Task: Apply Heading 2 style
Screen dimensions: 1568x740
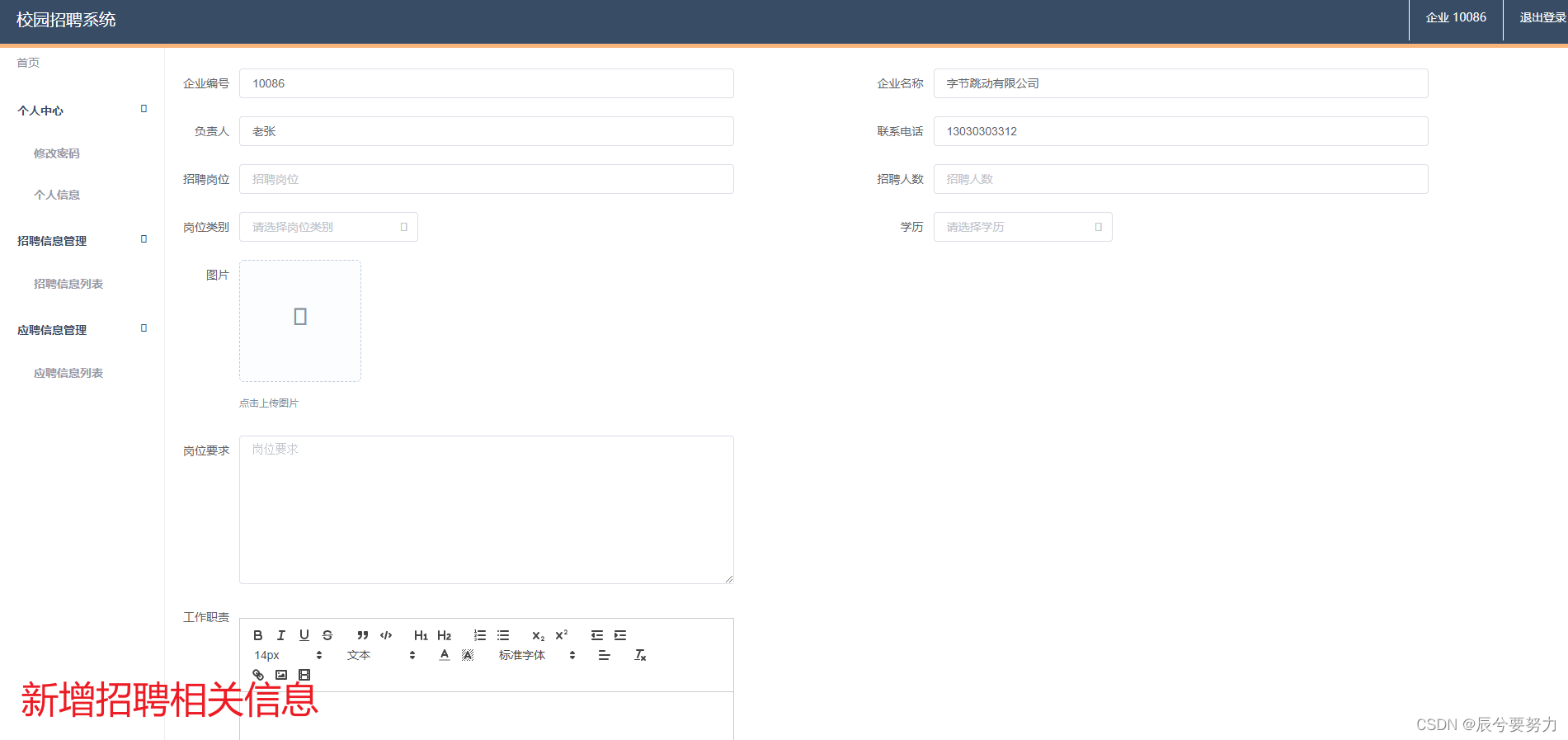Action: click(445, 635)
